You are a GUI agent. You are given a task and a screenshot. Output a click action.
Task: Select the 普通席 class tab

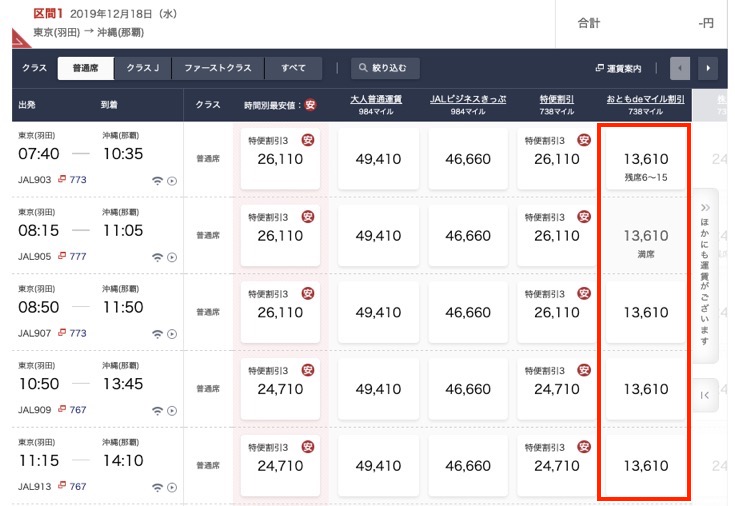[x=85, y=68]
